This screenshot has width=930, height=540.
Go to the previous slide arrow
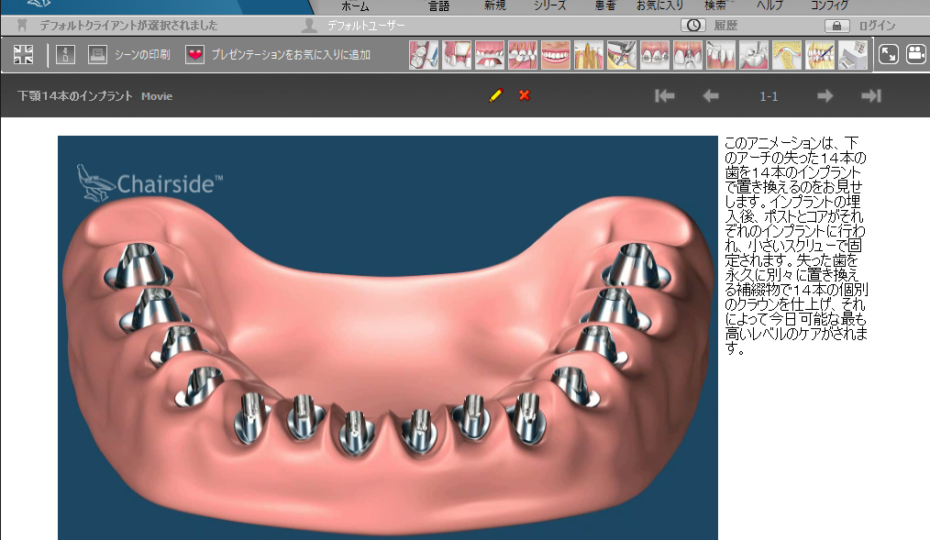pos(711,96)
